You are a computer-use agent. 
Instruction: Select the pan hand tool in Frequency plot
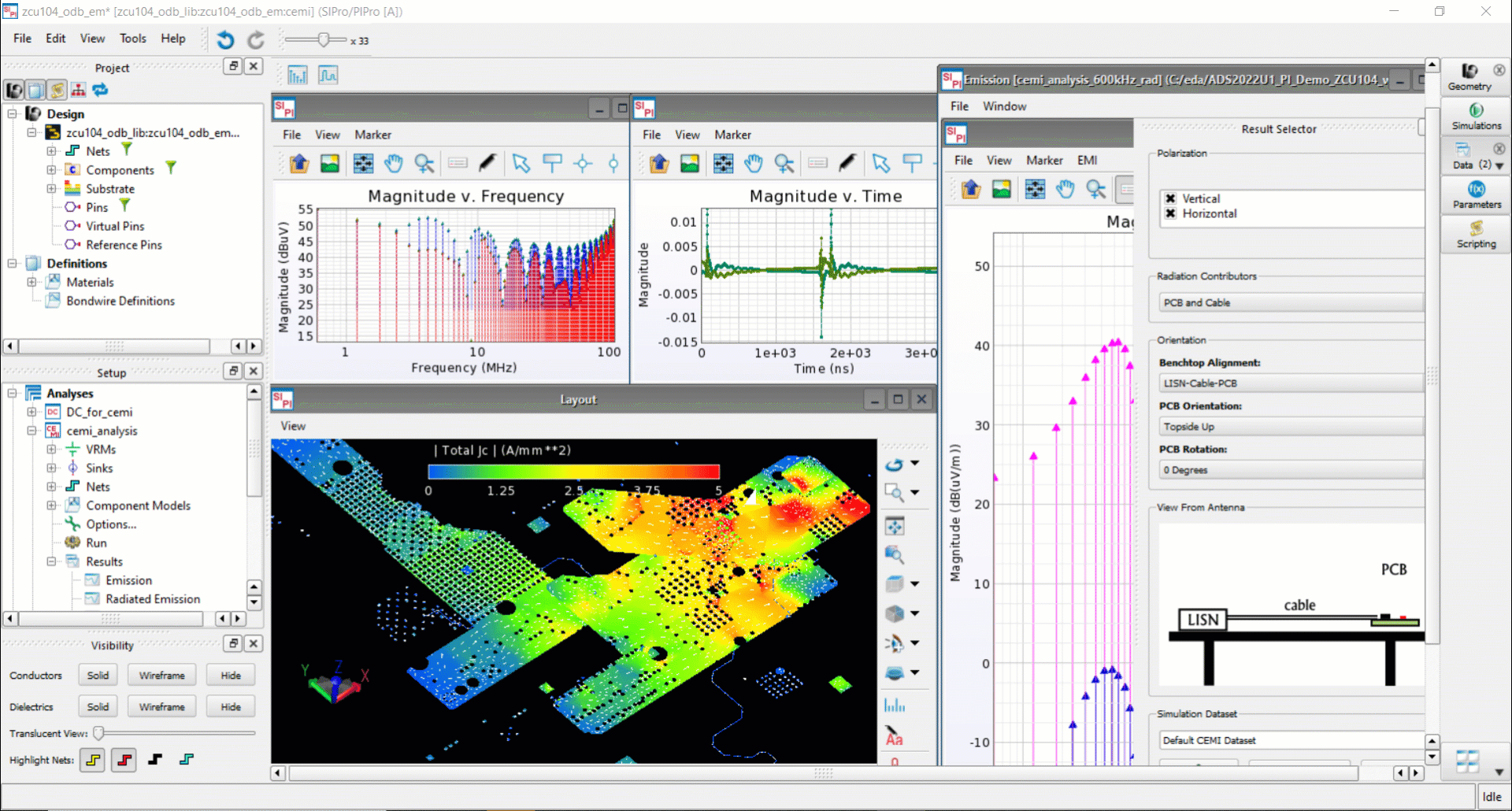point(394,164)
